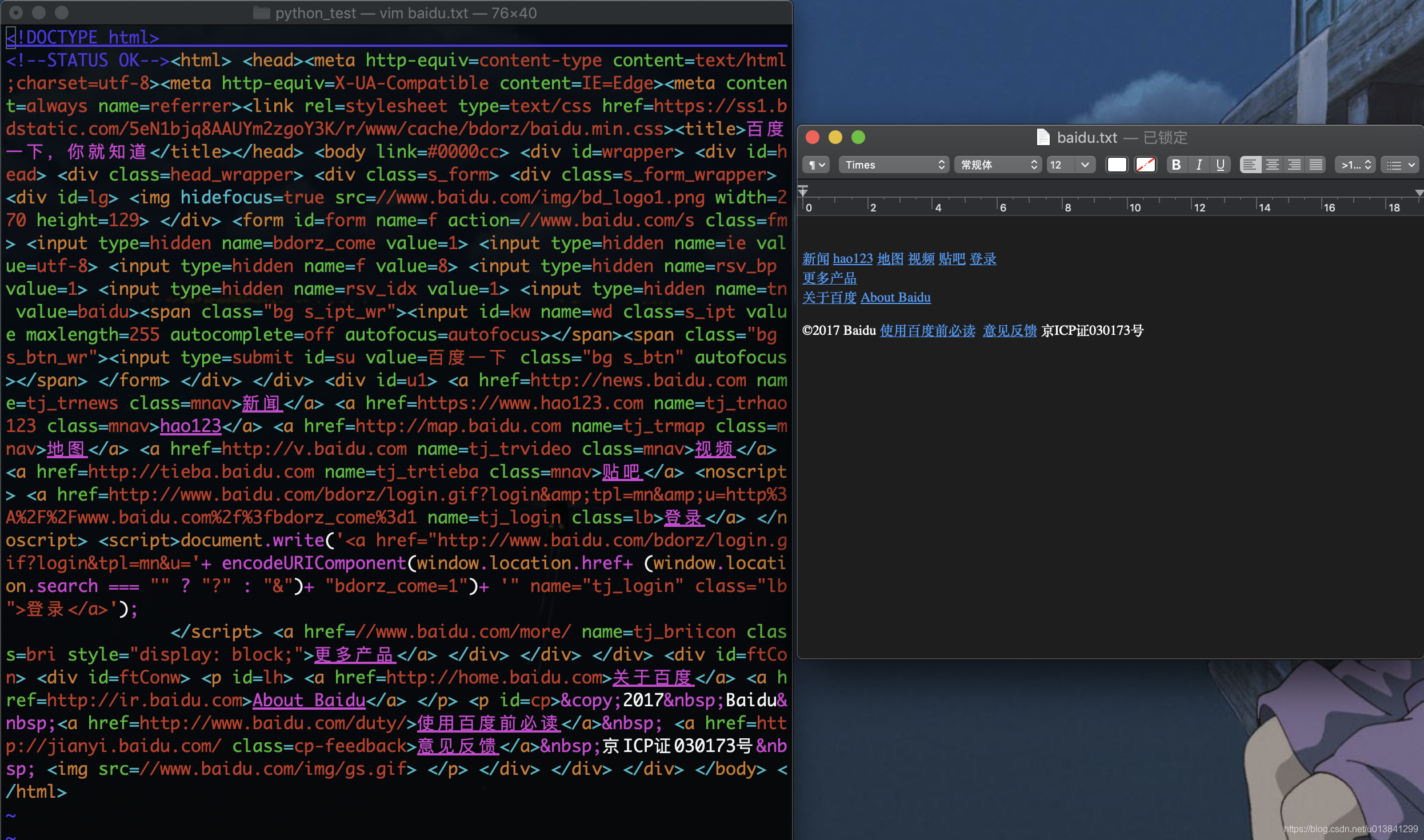Click the baidu.txt window title text
This screenshot has height=840, width=1424.
coord(1087,138)
